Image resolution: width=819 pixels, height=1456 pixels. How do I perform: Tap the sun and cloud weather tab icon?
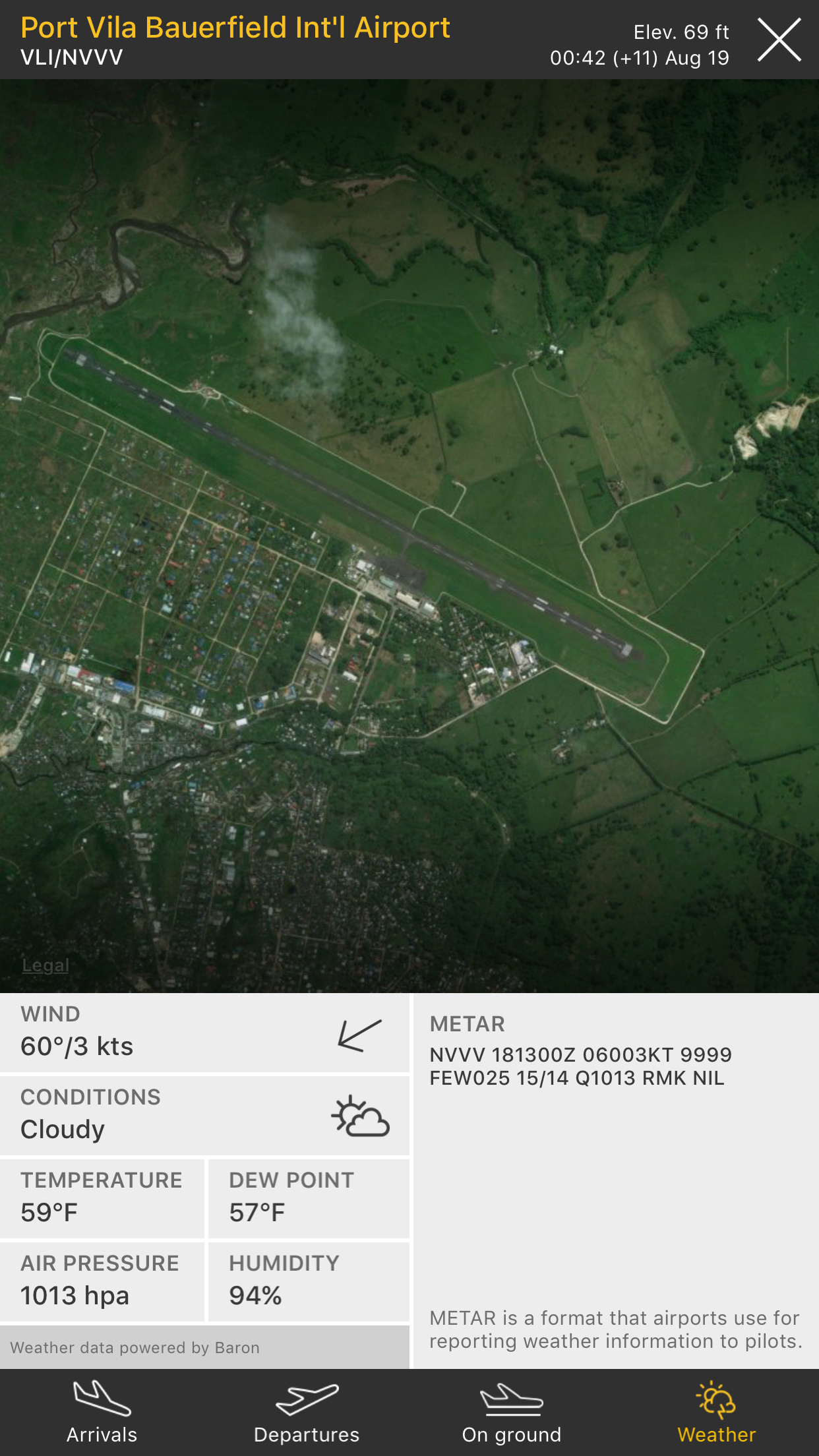716,1399
